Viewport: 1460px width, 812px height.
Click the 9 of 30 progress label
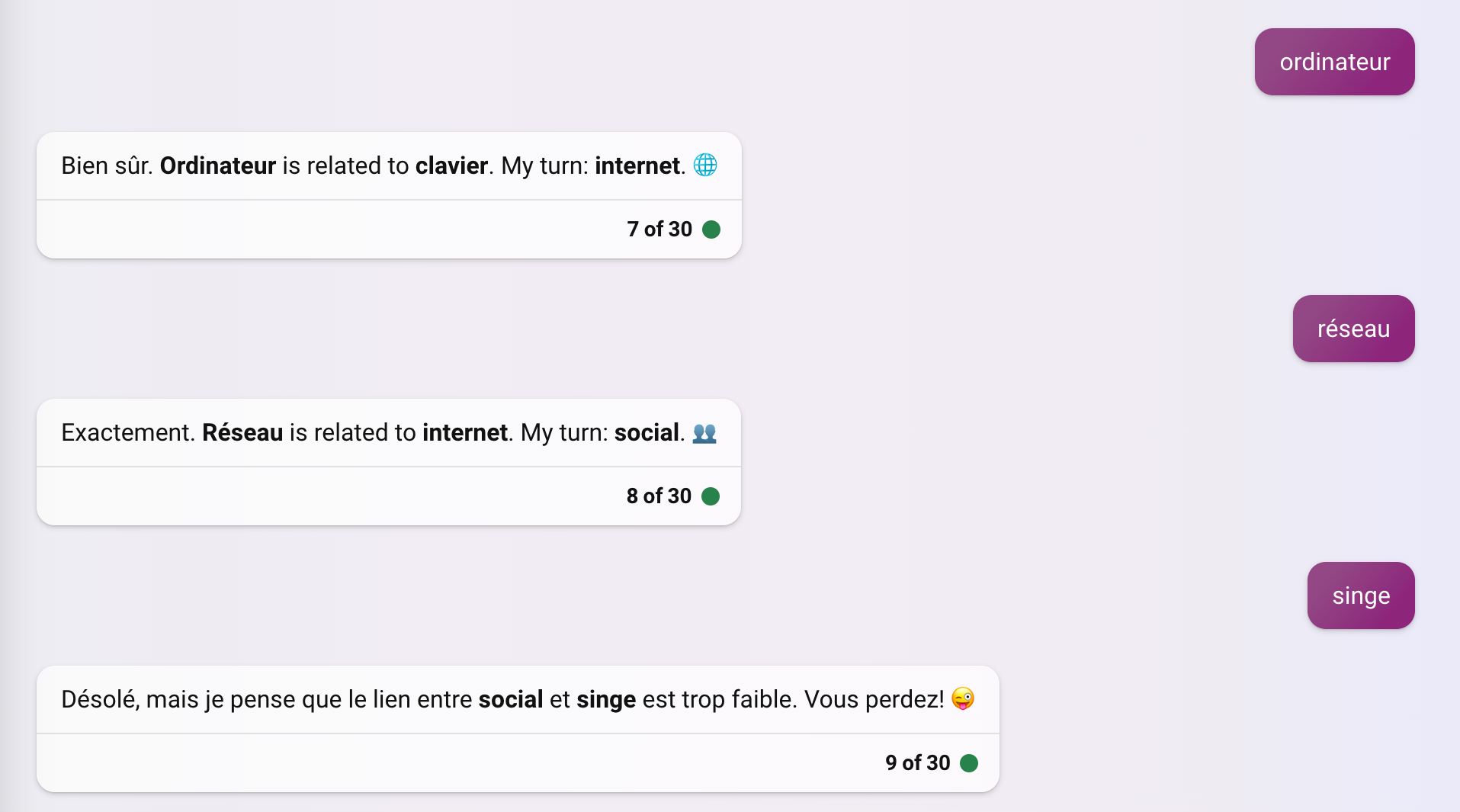(x=916, y=762)
